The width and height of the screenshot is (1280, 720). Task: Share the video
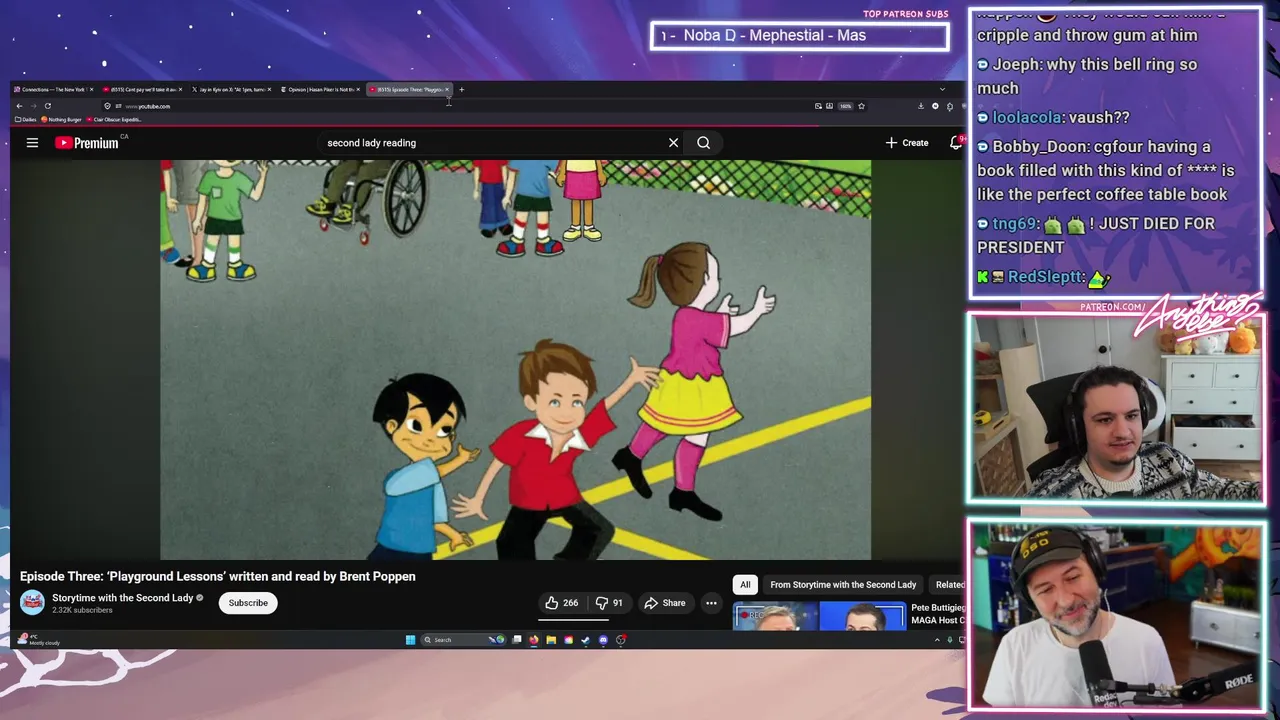[x=665, y=603]
